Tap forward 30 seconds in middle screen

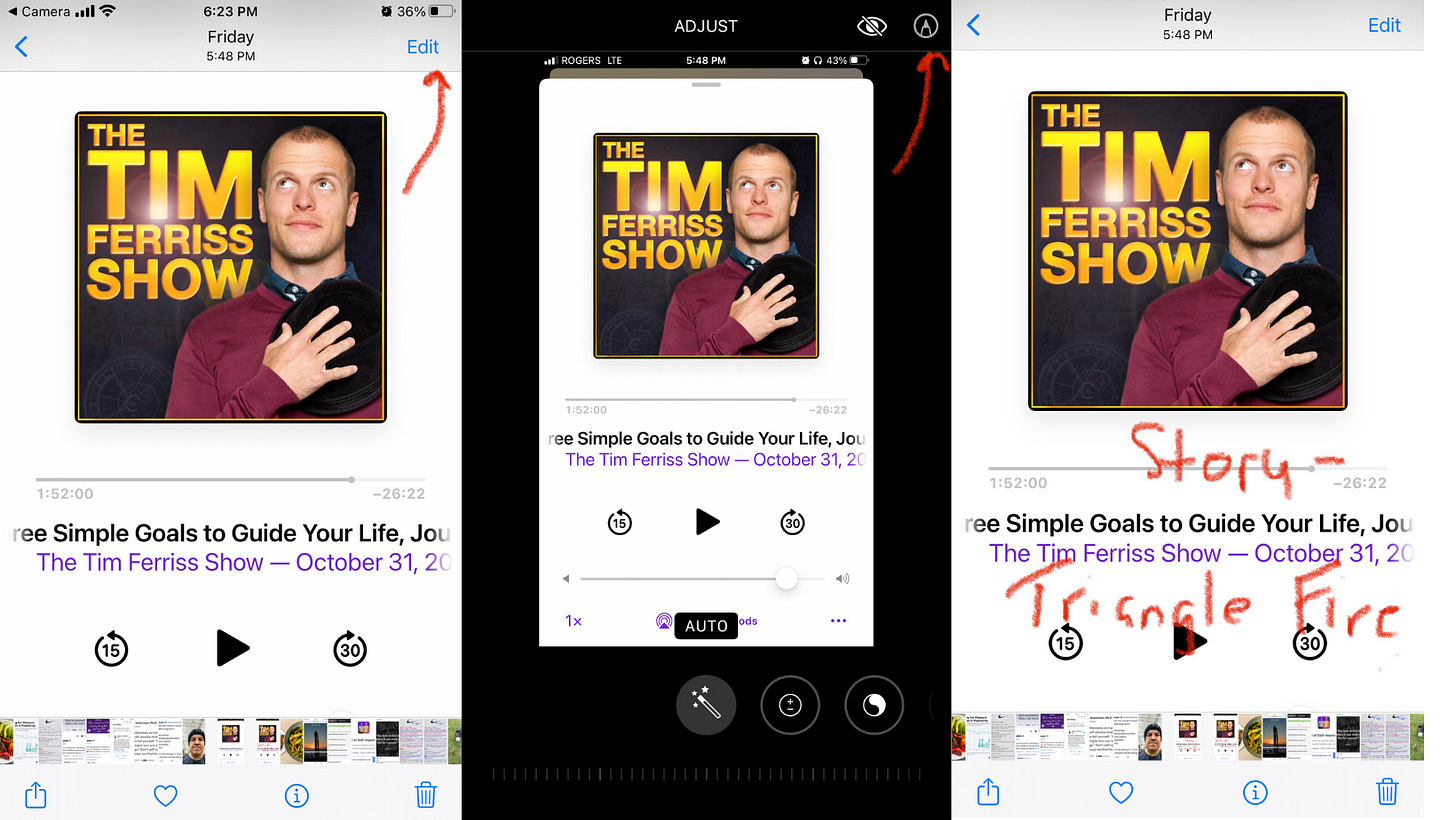coord(793,522)
